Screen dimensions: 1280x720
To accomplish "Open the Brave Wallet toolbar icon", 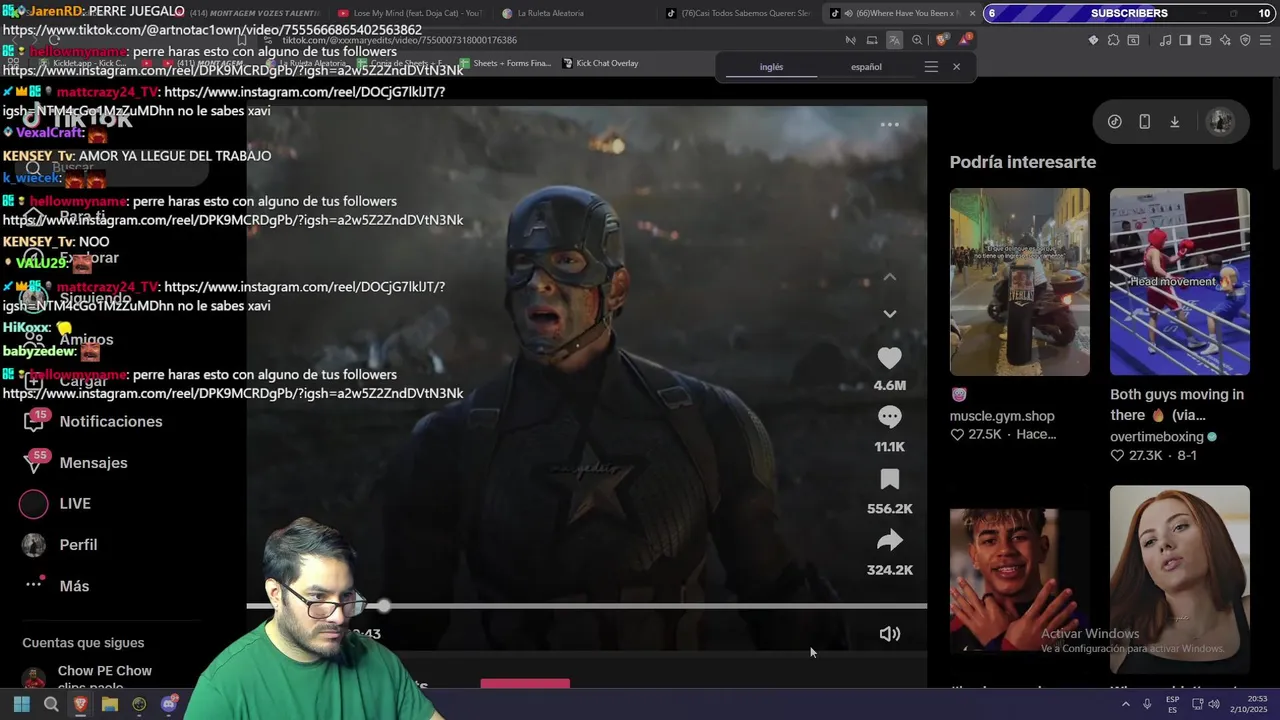I will 1205,40.
